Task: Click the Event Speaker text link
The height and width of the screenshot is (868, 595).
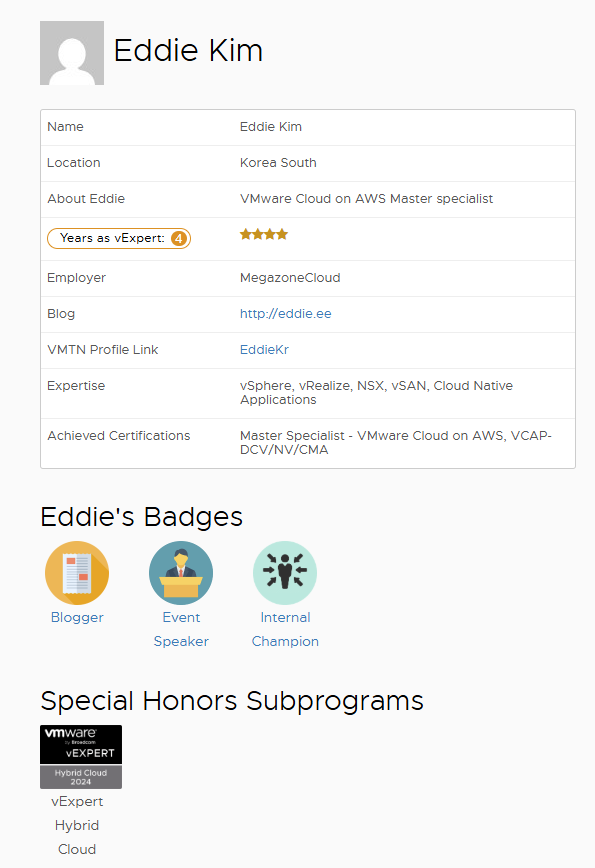Action: pos(181,629)
